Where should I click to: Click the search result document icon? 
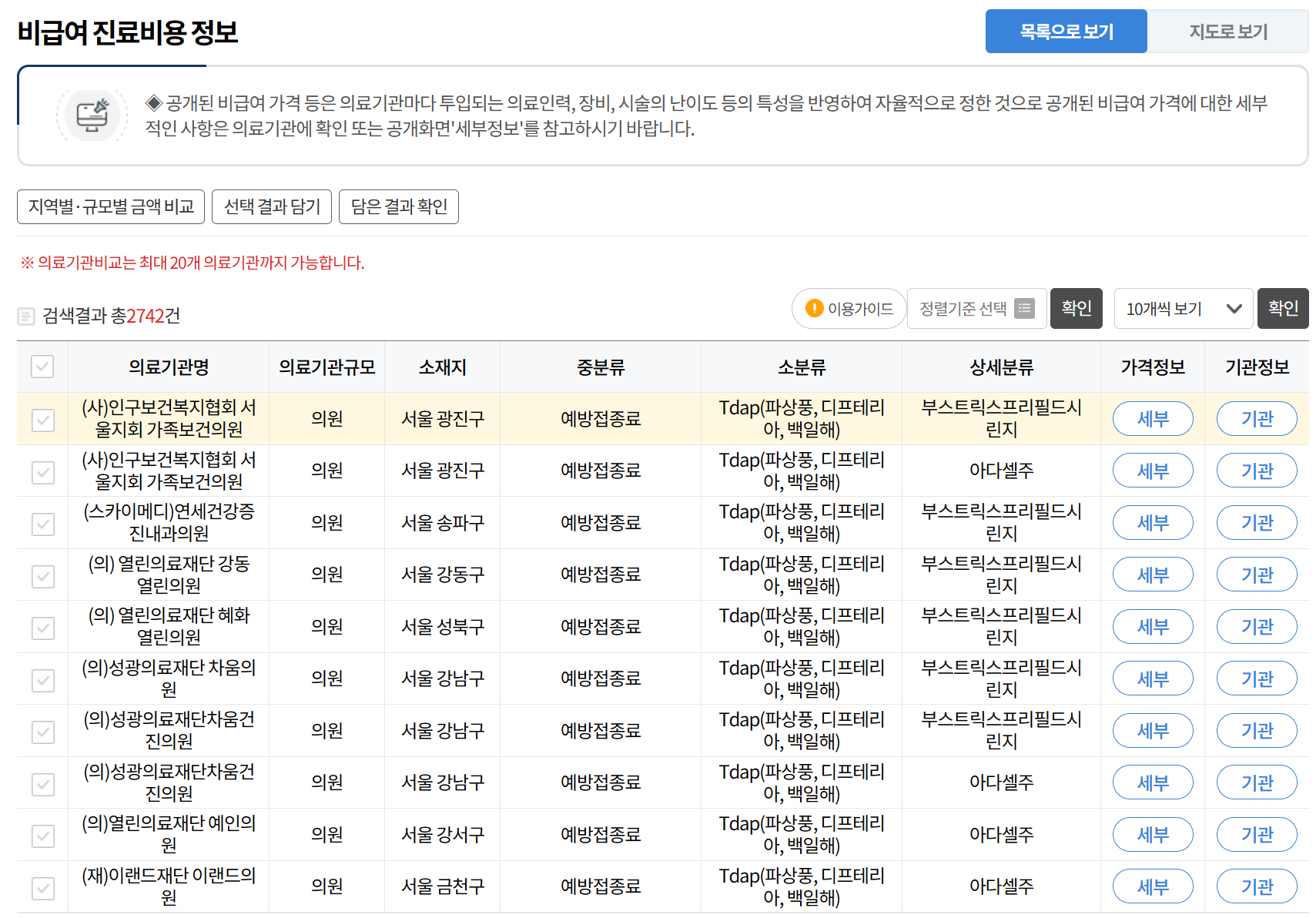pos(26,316)
